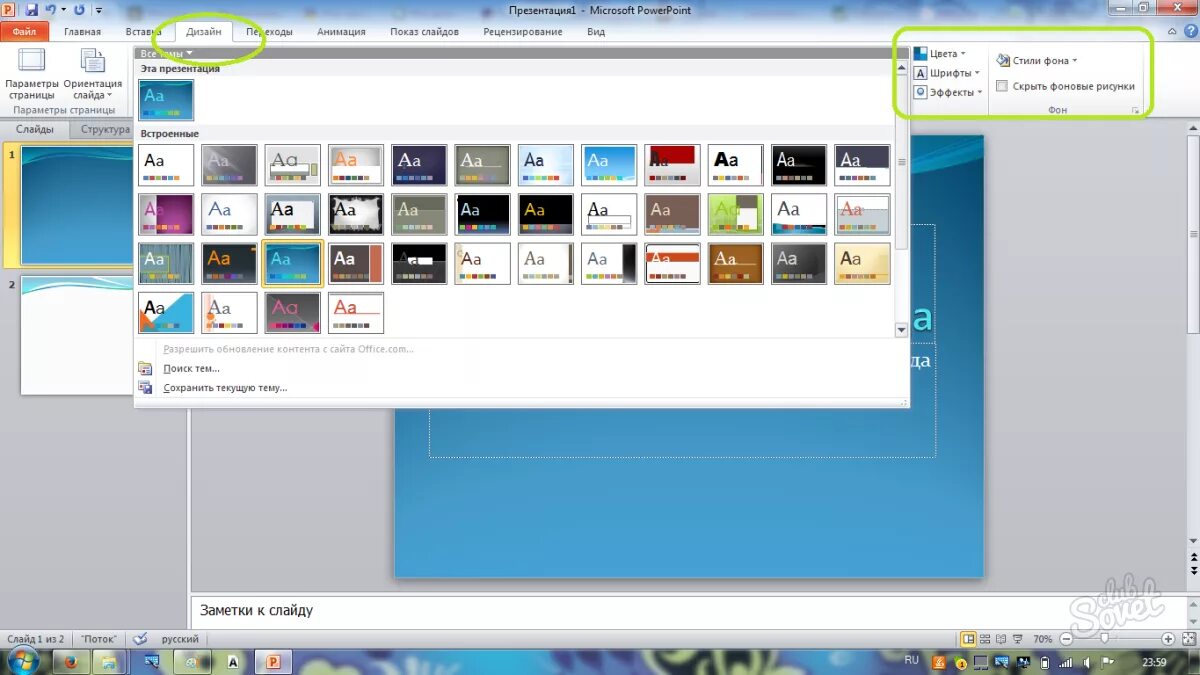Image resolution: width=1200 pixels, height=675 pixels.
Task: Expand the Цвета dropdown
Action: 963,54
